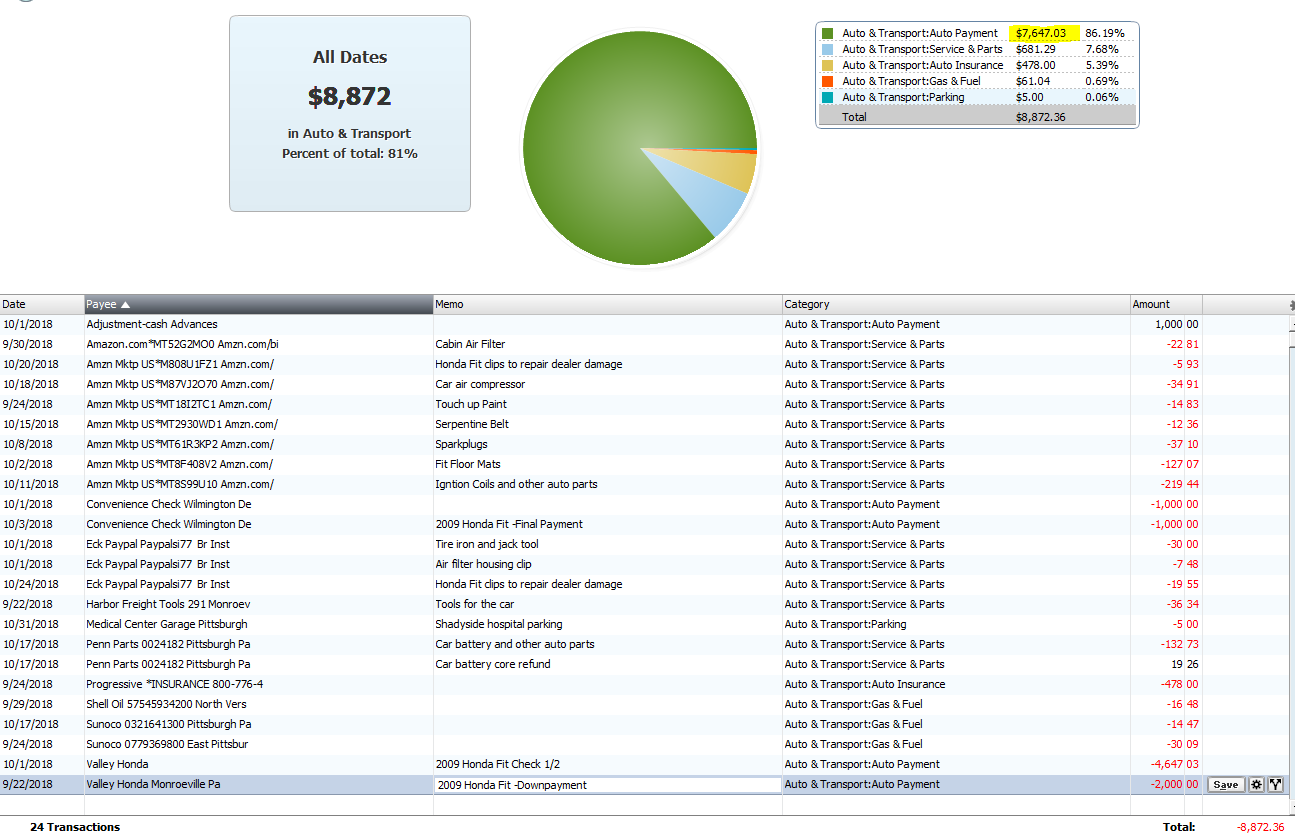This screenshot has width=1295, height=836.
Task: Click the 10/31/2018 date cell
Action: [42, 624]
